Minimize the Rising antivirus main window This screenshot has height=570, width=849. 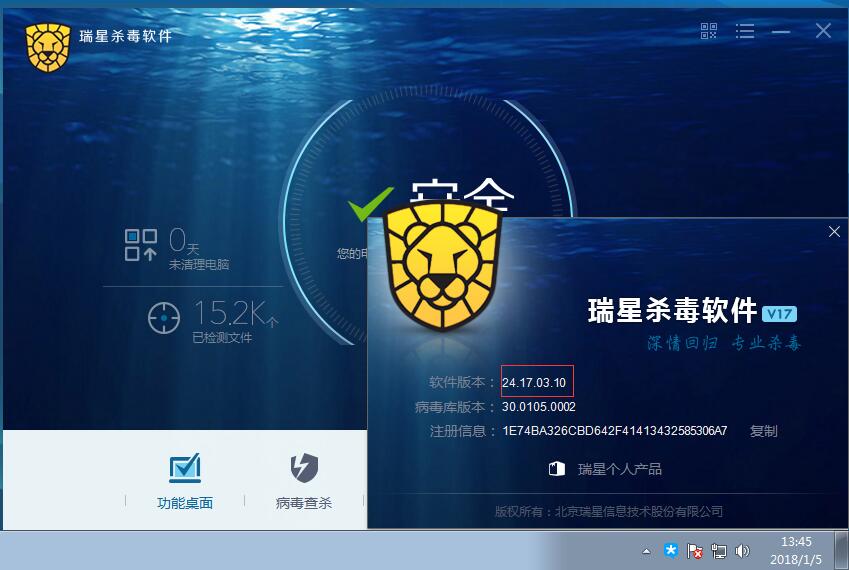tap(781, 32)
